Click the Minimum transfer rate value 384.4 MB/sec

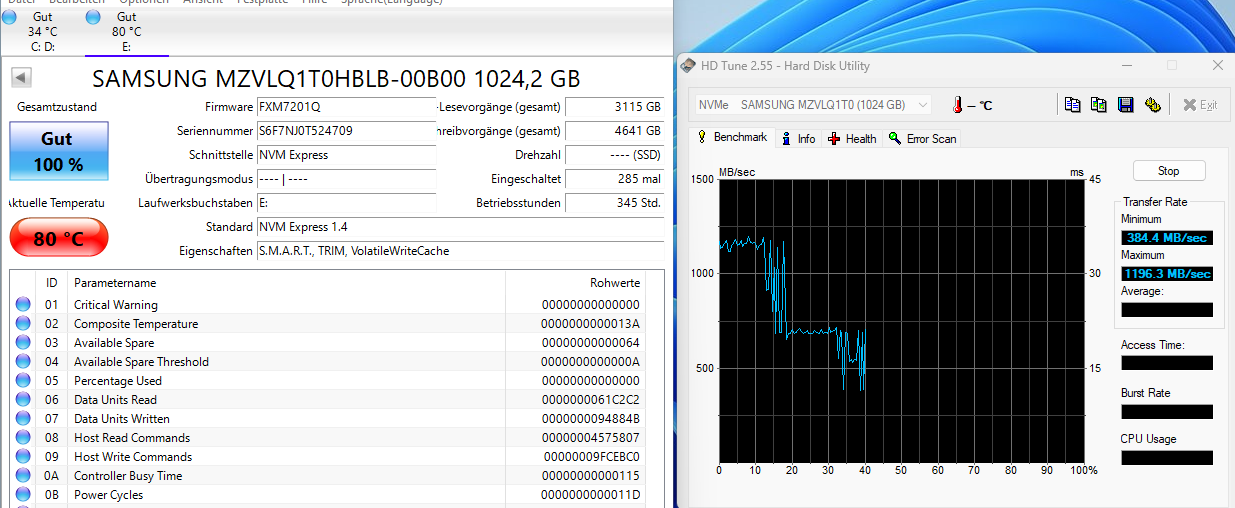1167,237
